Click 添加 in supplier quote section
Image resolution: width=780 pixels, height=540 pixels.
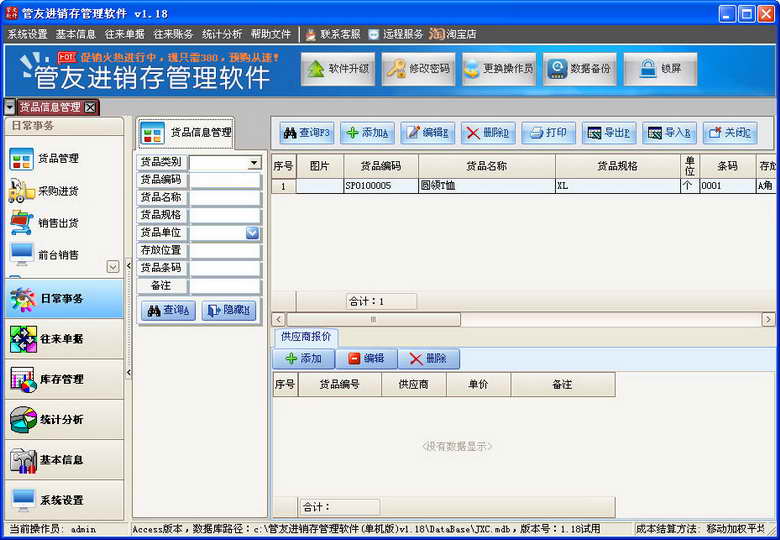click(304, 359)
